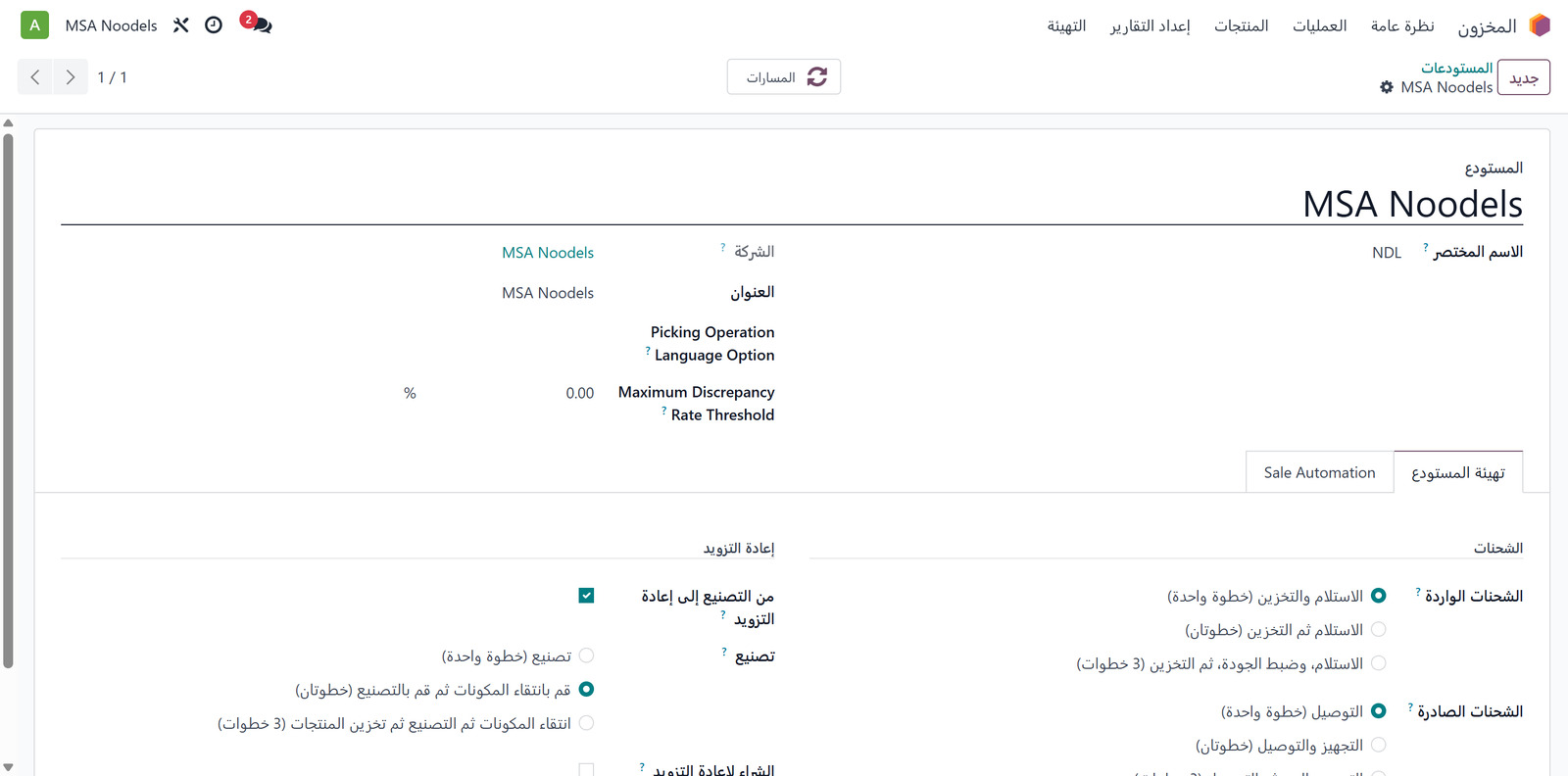Open the activities clock icon
Viewport: 1568px width, 776px height.
(214, 25)
